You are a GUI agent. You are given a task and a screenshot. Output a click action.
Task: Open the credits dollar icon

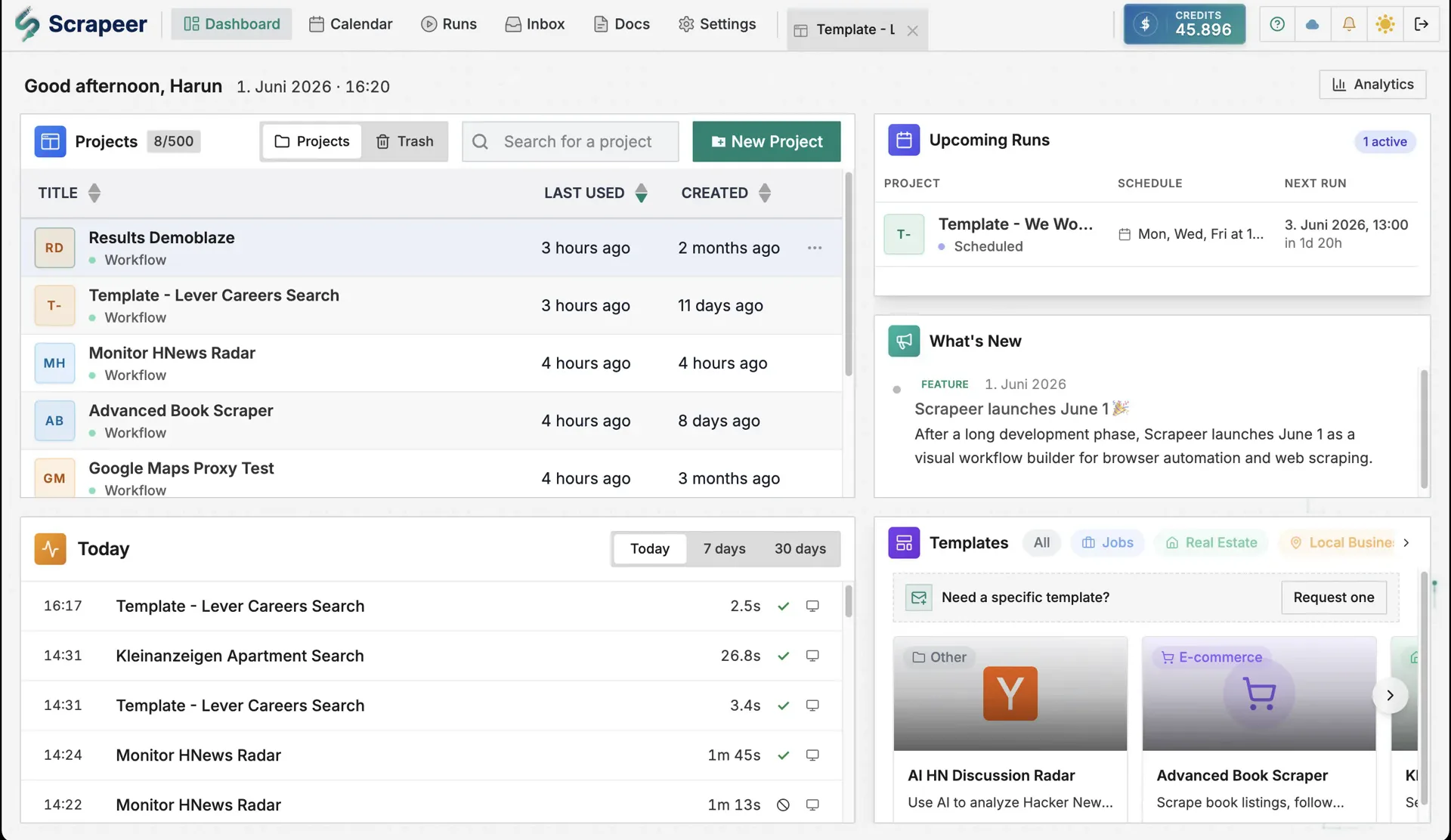pos(1146,24)
